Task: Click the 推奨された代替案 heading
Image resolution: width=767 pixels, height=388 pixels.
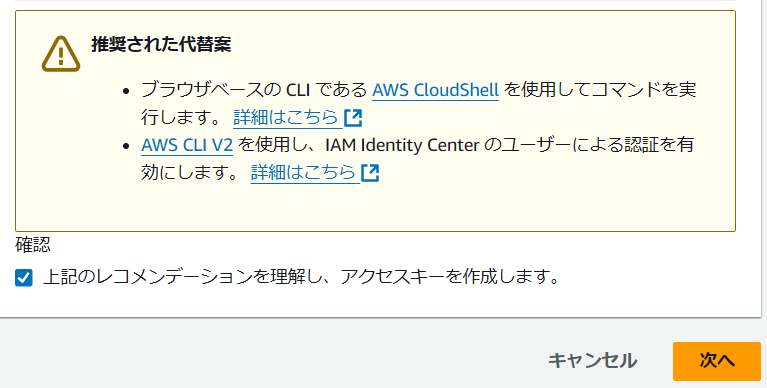Action: (x=161, y=44)
